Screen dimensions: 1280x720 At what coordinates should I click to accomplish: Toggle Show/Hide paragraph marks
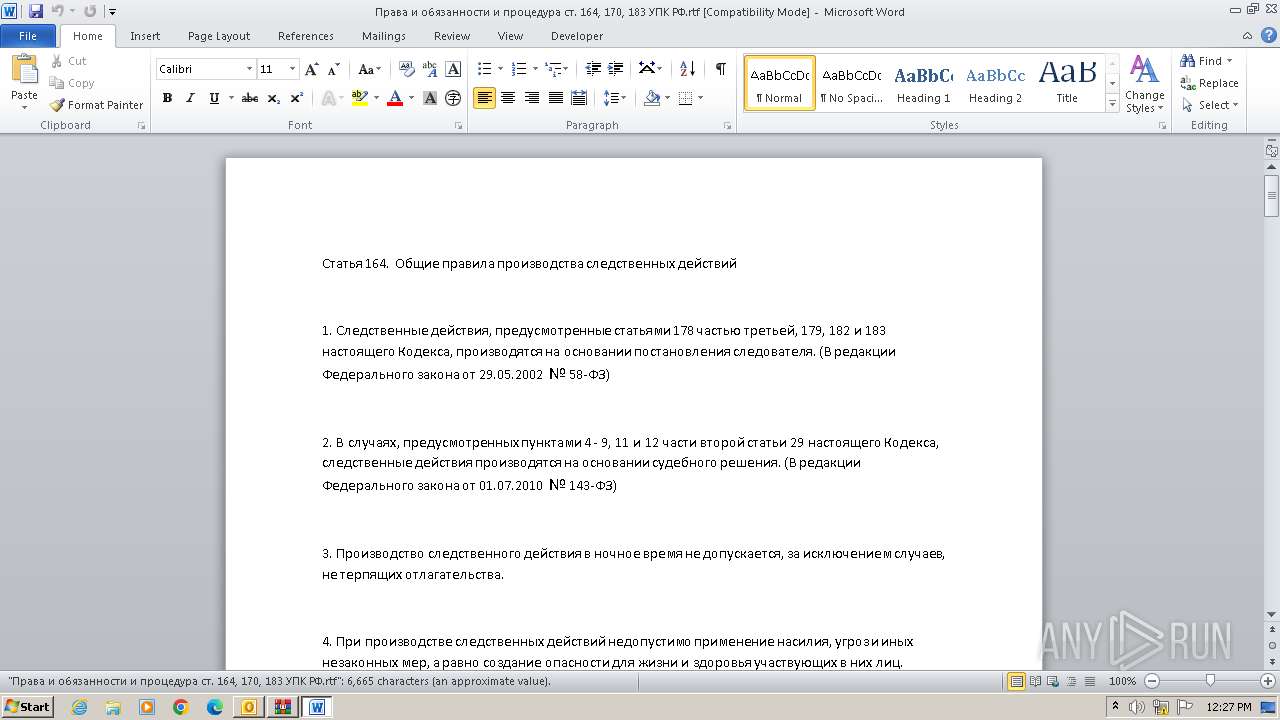[x=720, y=69]
